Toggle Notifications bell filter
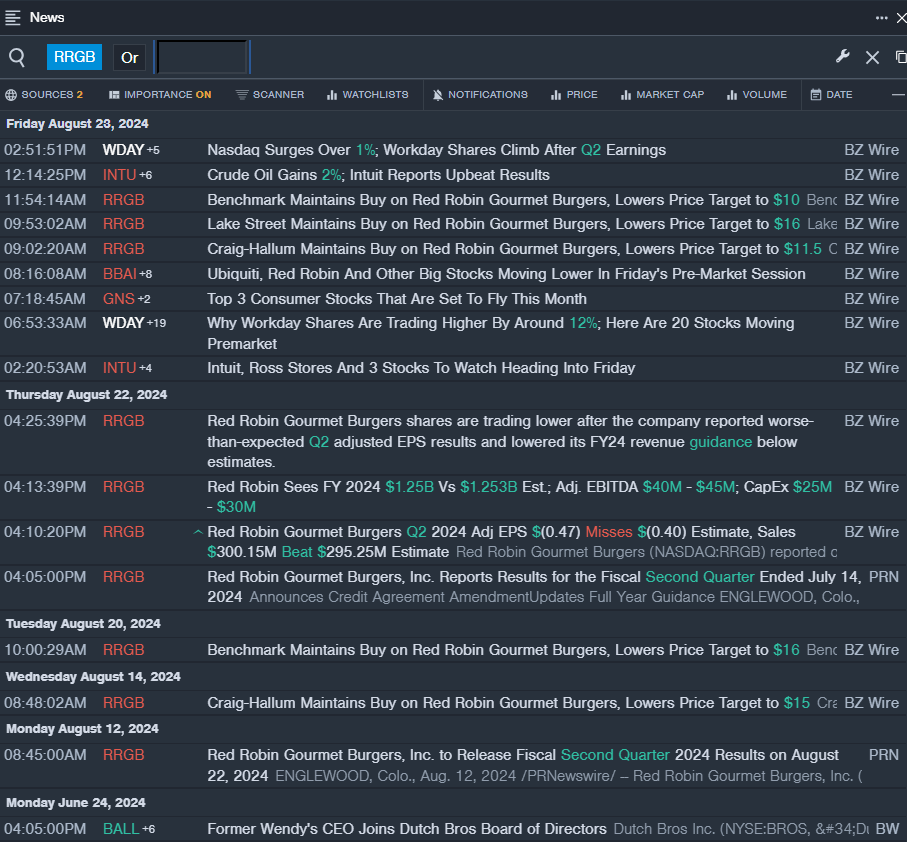 480,95
